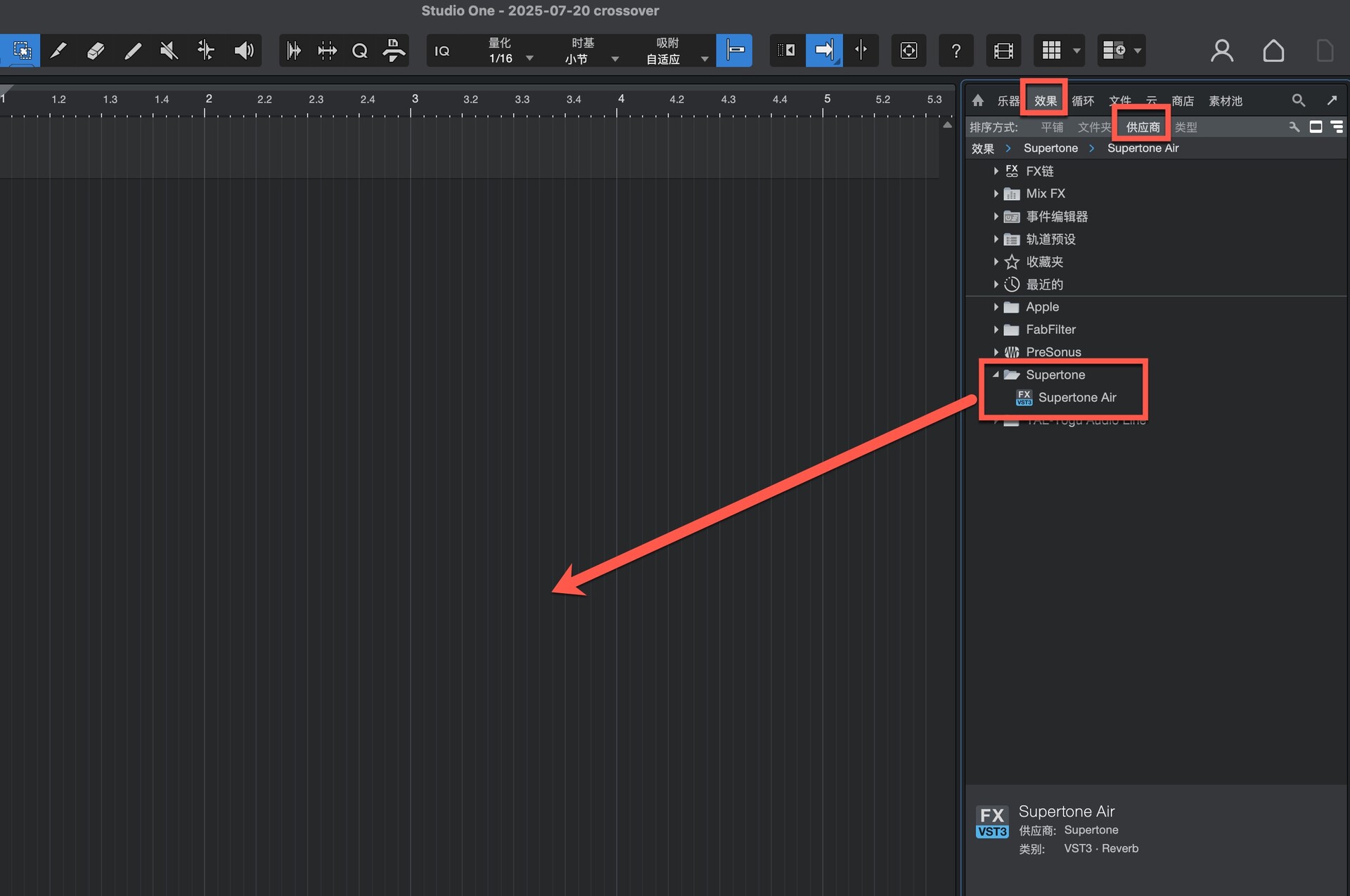Sort by 平铺

point(1052,127)
